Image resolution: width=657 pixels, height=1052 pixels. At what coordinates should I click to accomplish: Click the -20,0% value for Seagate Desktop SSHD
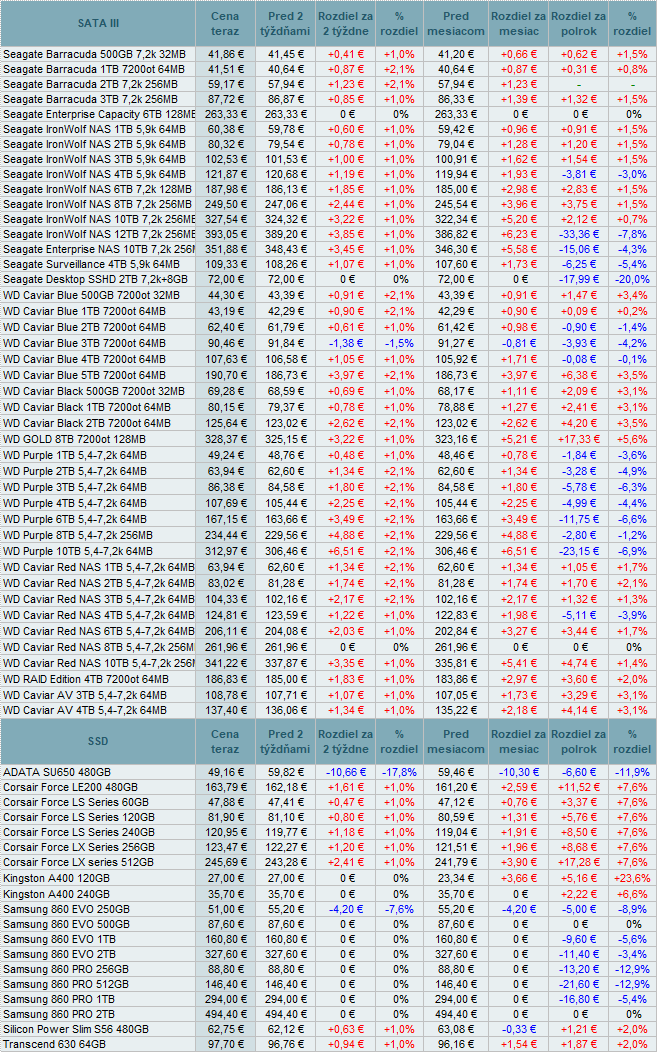point(631,278)
